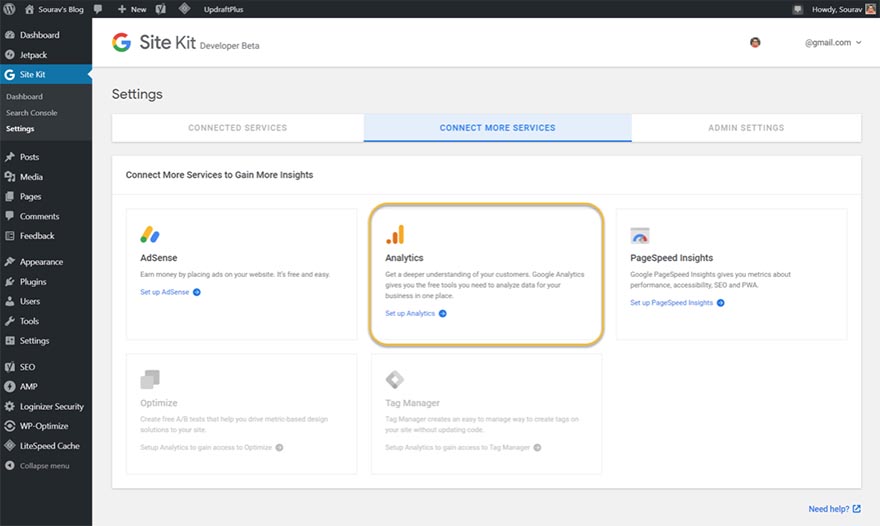Click Setup Analytics to access Tag Manager
This screenshot has height=526, width=880.
click(x=463, y=447)
